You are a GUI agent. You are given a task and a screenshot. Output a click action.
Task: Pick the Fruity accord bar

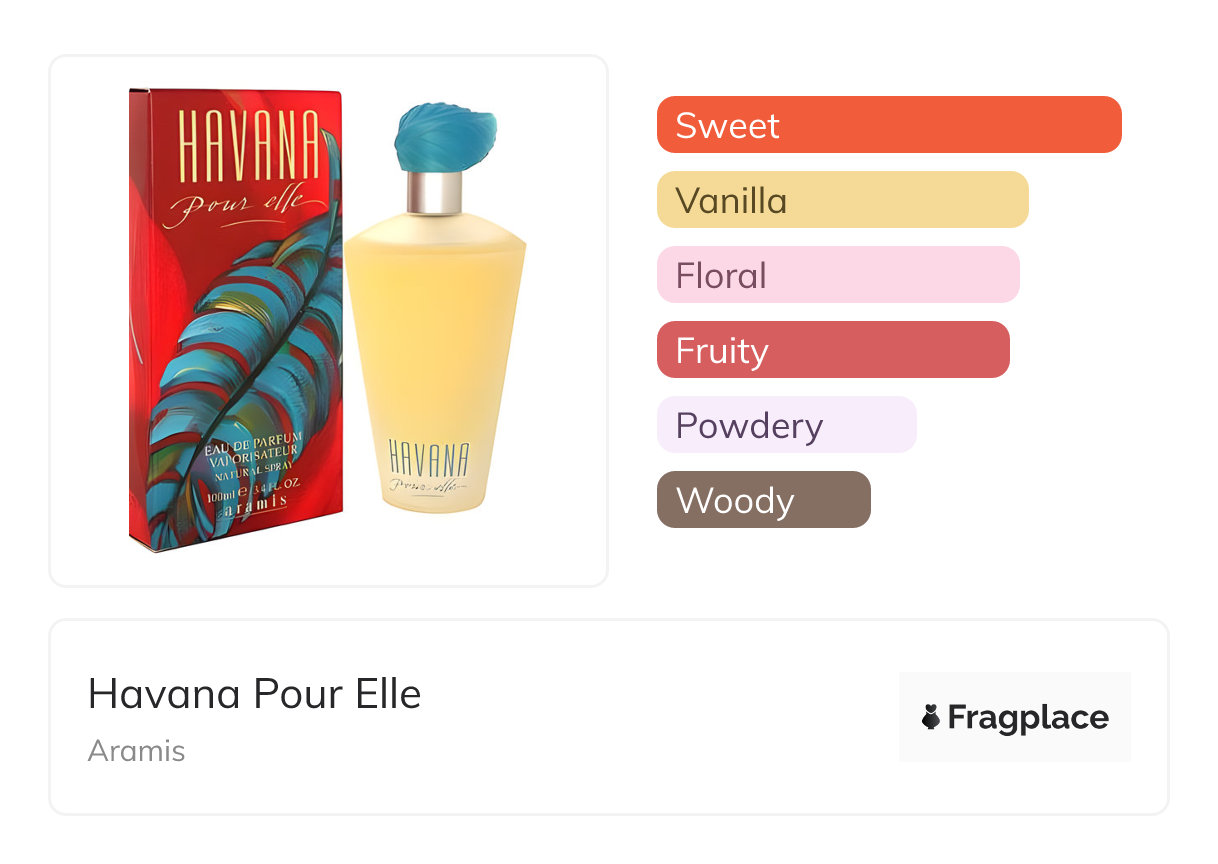pyautogui.click(x=832, y=350)
